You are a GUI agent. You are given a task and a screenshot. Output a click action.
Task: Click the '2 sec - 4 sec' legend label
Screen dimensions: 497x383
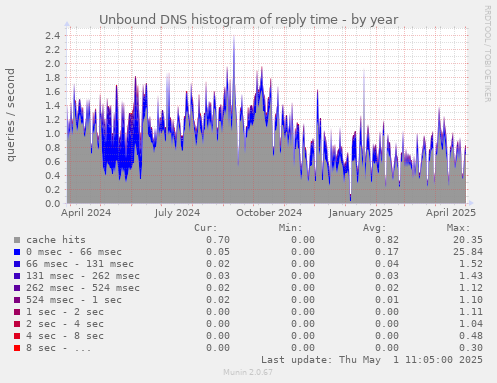tap(65, 324)
